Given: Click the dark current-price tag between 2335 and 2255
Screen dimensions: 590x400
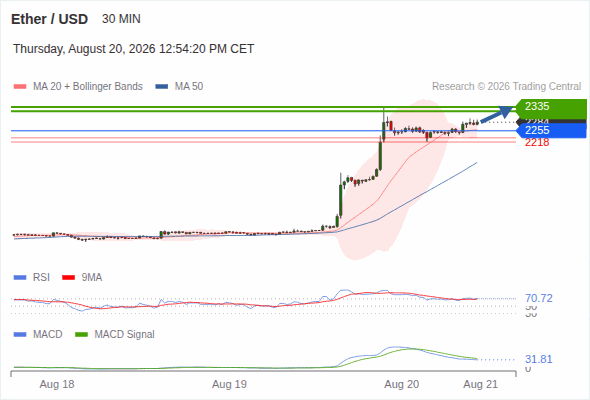Looking at the screenshot, I should 551,121.
